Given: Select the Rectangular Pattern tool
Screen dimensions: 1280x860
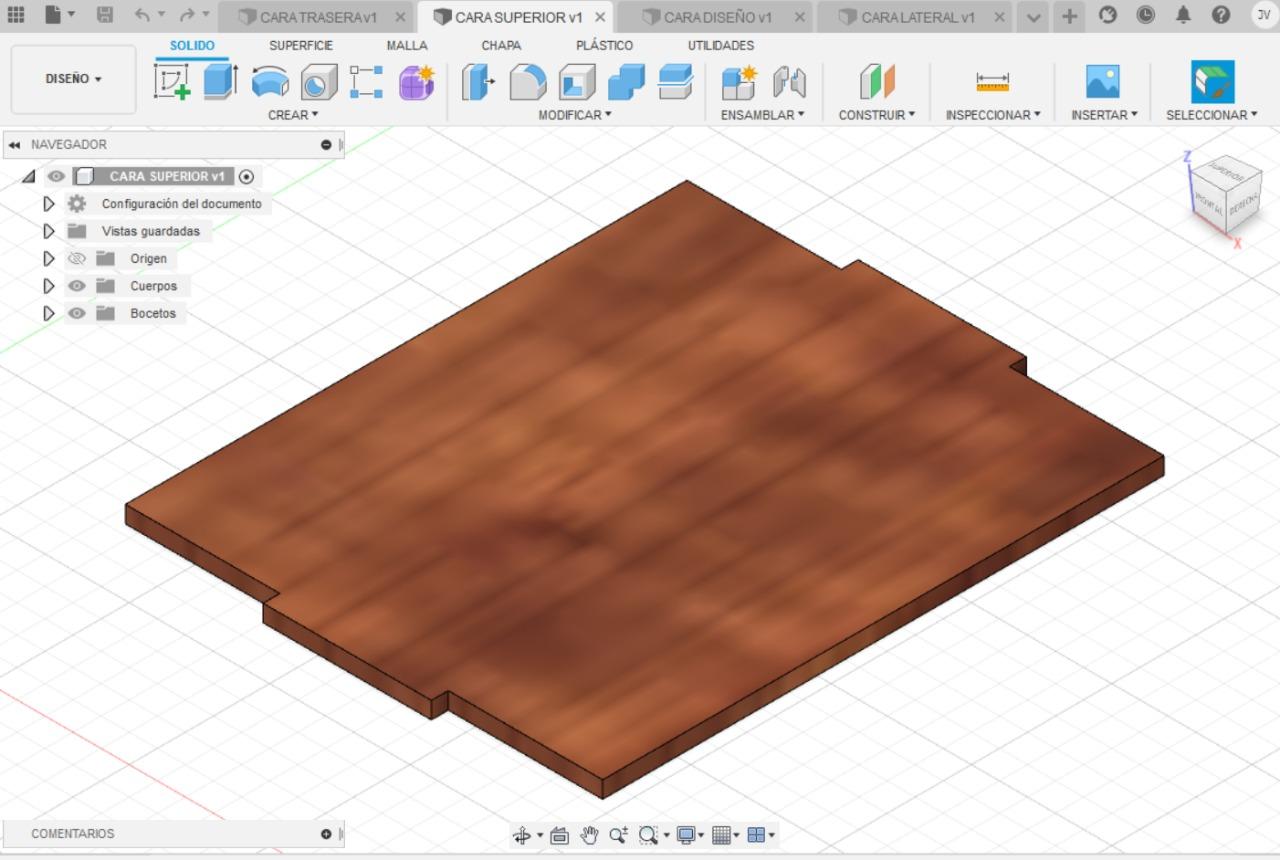Looking at the screenshot, I should (366, 82).
